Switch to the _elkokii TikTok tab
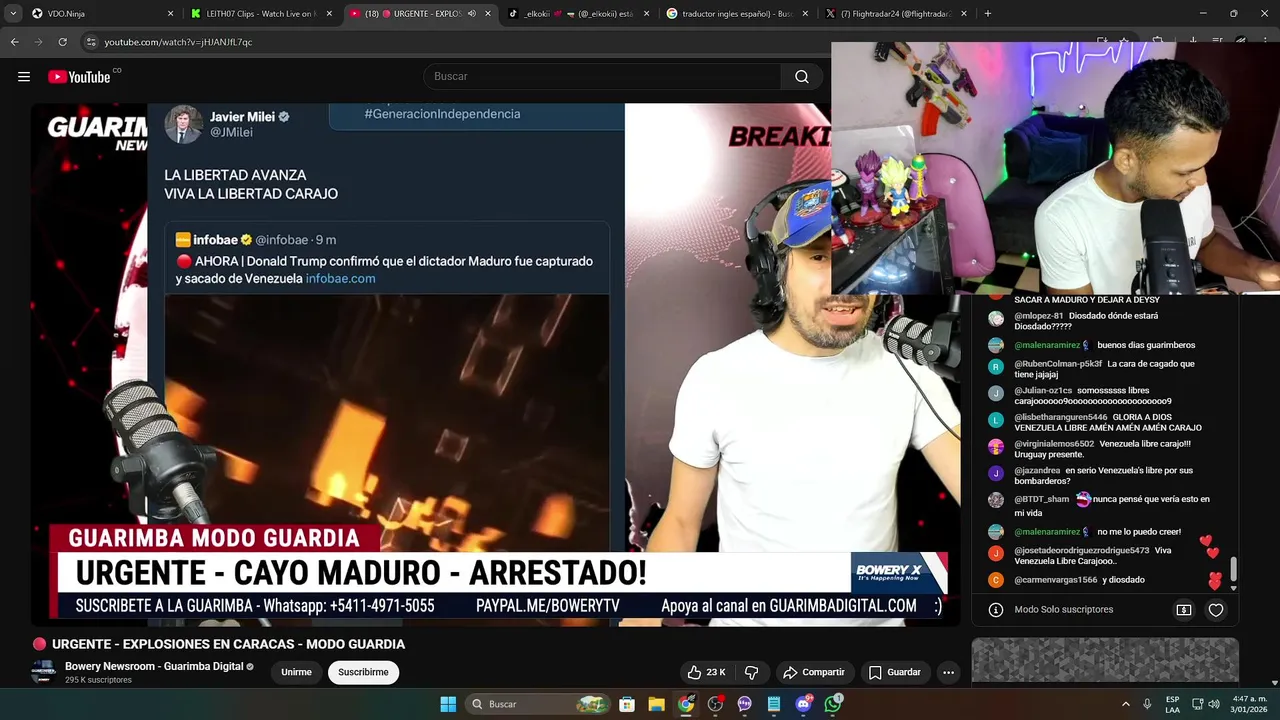Image resolution: width=1280 pixels, height=720 pixels. (x=580, y=14)
